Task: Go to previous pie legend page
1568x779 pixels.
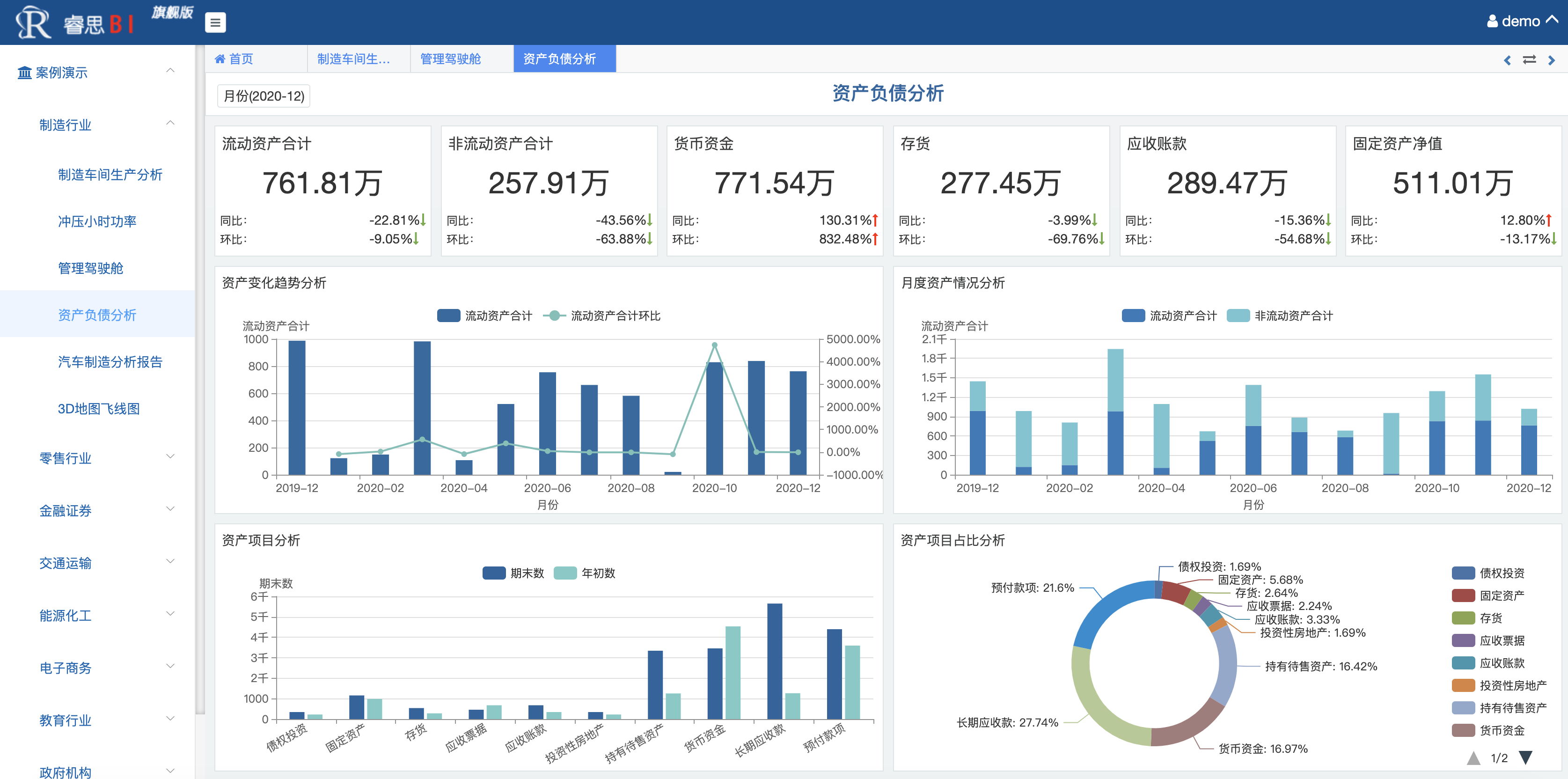Action: click(1473, 757)
